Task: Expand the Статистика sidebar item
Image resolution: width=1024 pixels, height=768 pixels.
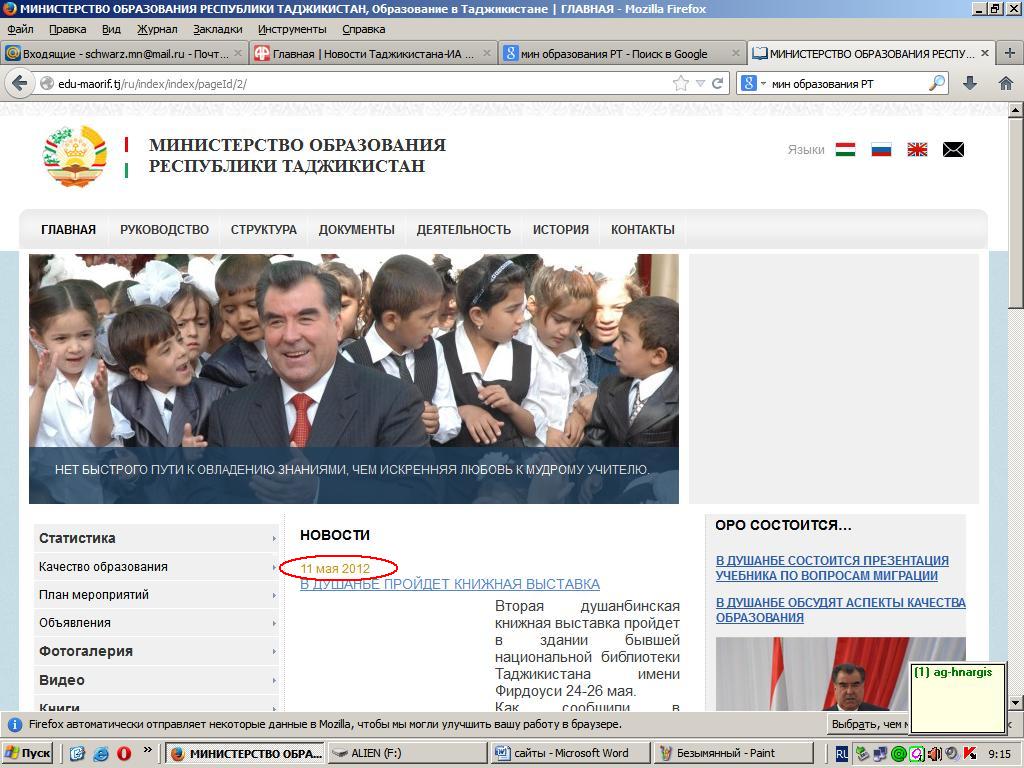Action: [x=155, y=538]
